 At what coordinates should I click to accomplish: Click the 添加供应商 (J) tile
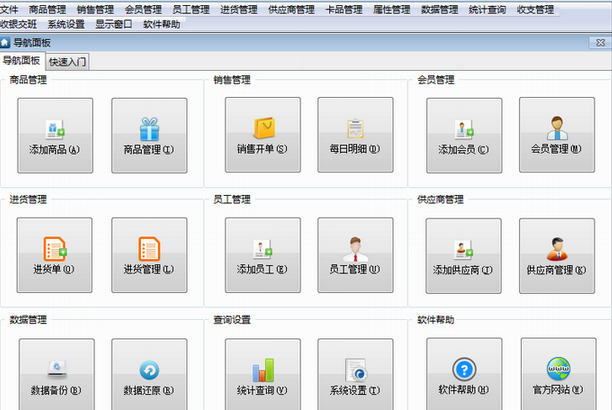[x=464, y=256]
